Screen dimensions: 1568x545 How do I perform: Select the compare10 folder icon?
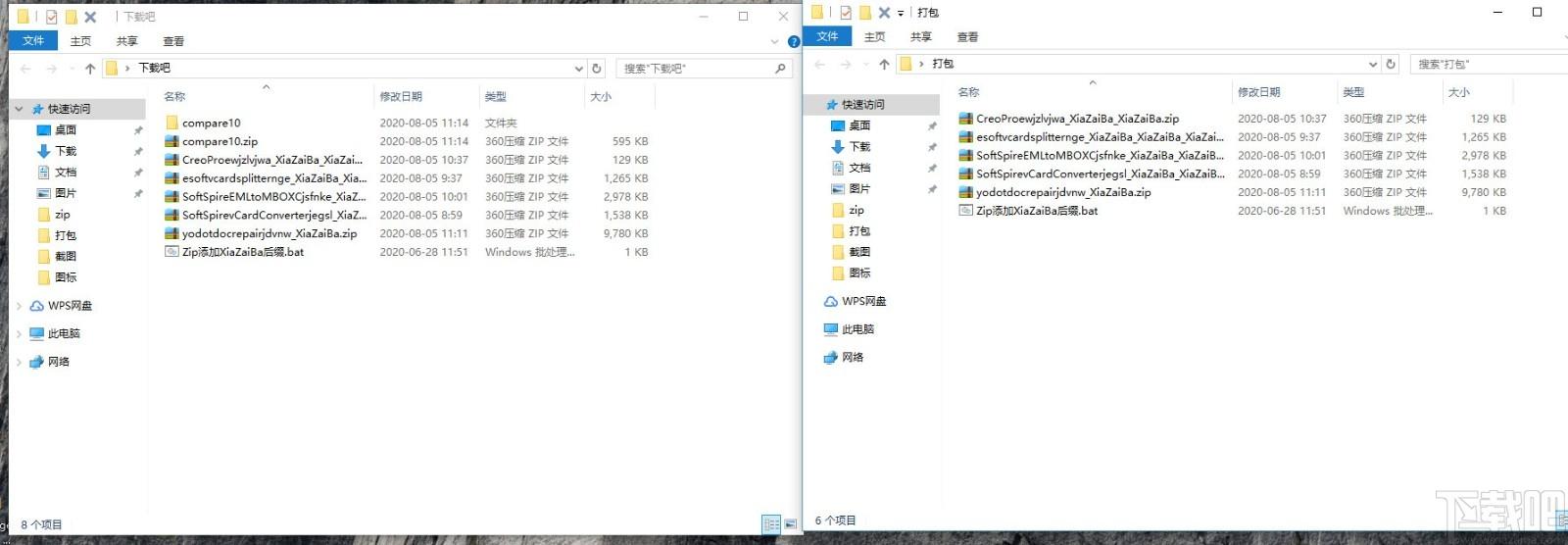coord(171,123)
